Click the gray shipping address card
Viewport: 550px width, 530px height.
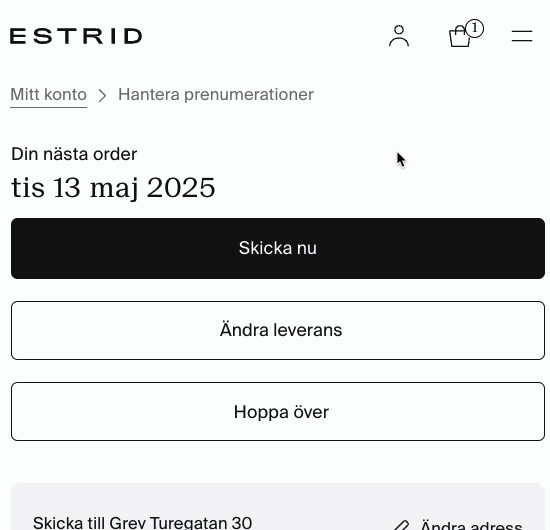tap(278, 506)
